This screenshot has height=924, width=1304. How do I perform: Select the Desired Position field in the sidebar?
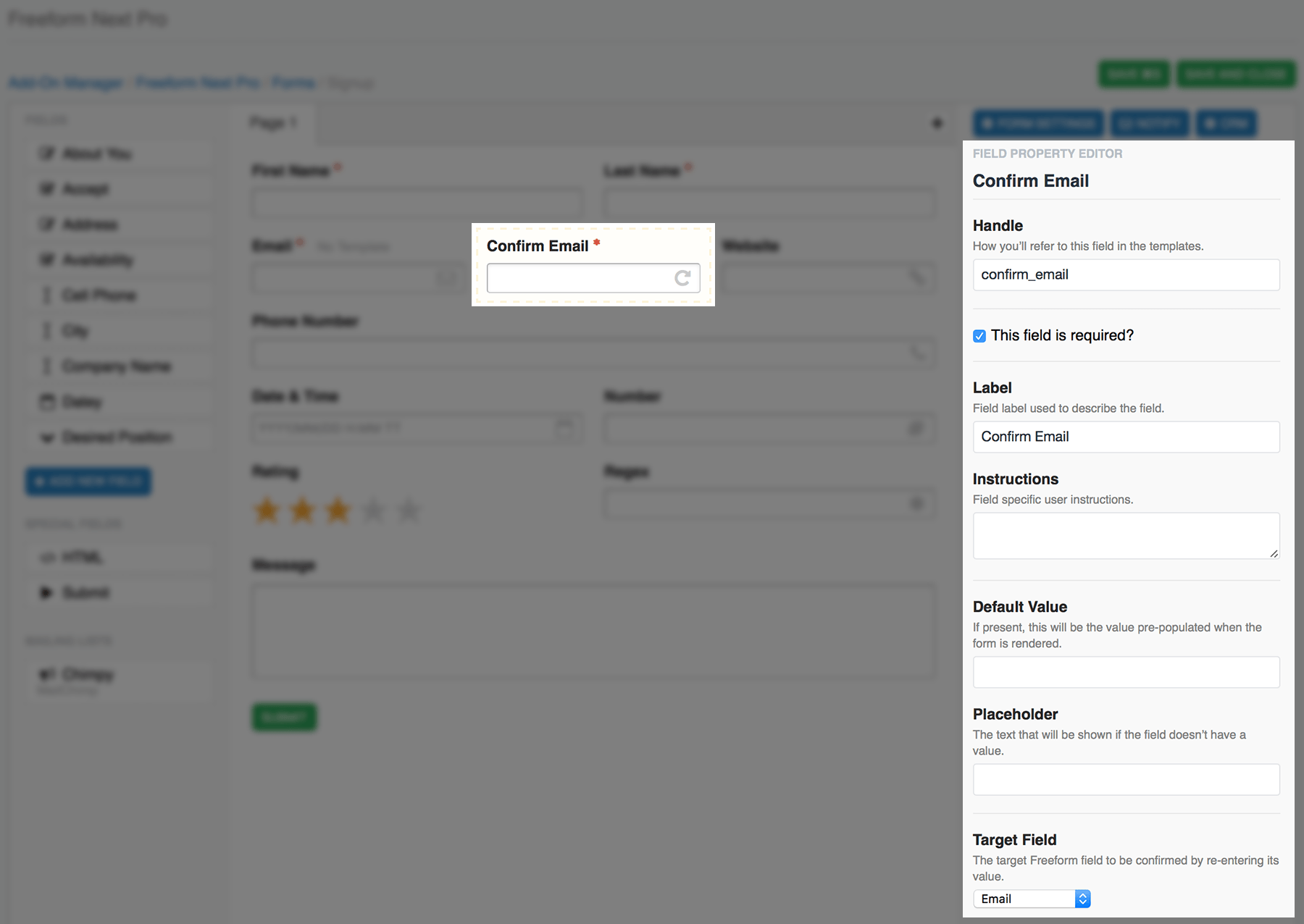tap(120, 437)
